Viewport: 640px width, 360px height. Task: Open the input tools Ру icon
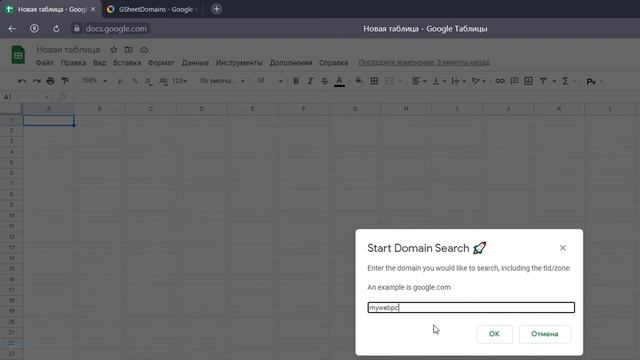(591, 82)
